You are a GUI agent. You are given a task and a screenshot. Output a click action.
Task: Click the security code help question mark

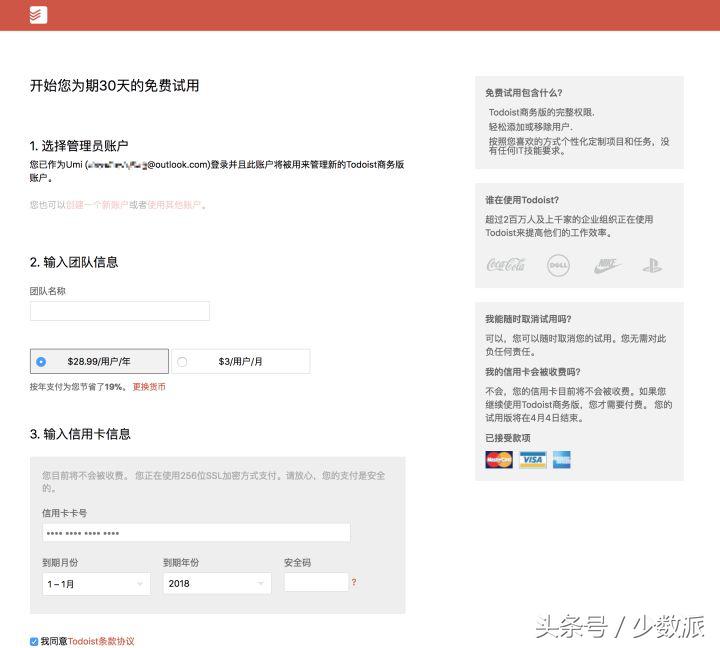coord(354,582)
